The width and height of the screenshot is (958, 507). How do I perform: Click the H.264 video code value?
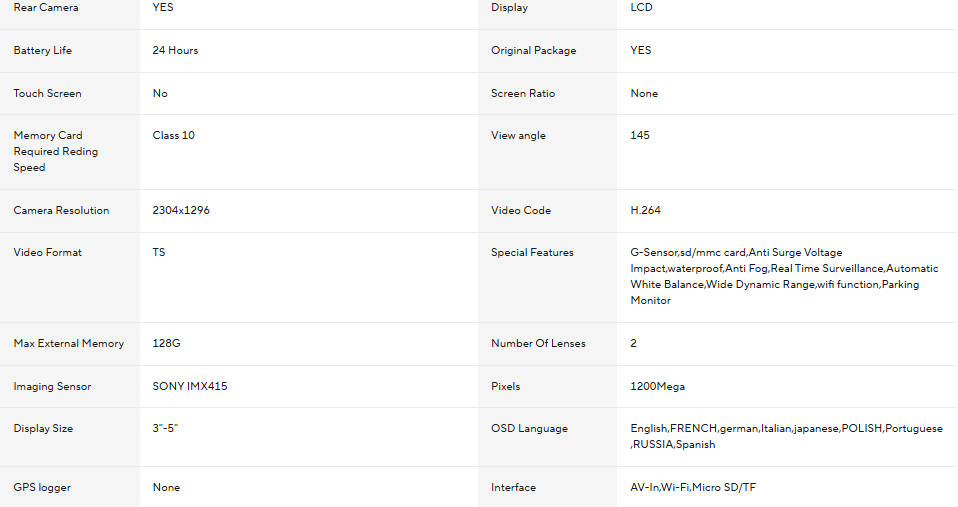tap(645, 211)
